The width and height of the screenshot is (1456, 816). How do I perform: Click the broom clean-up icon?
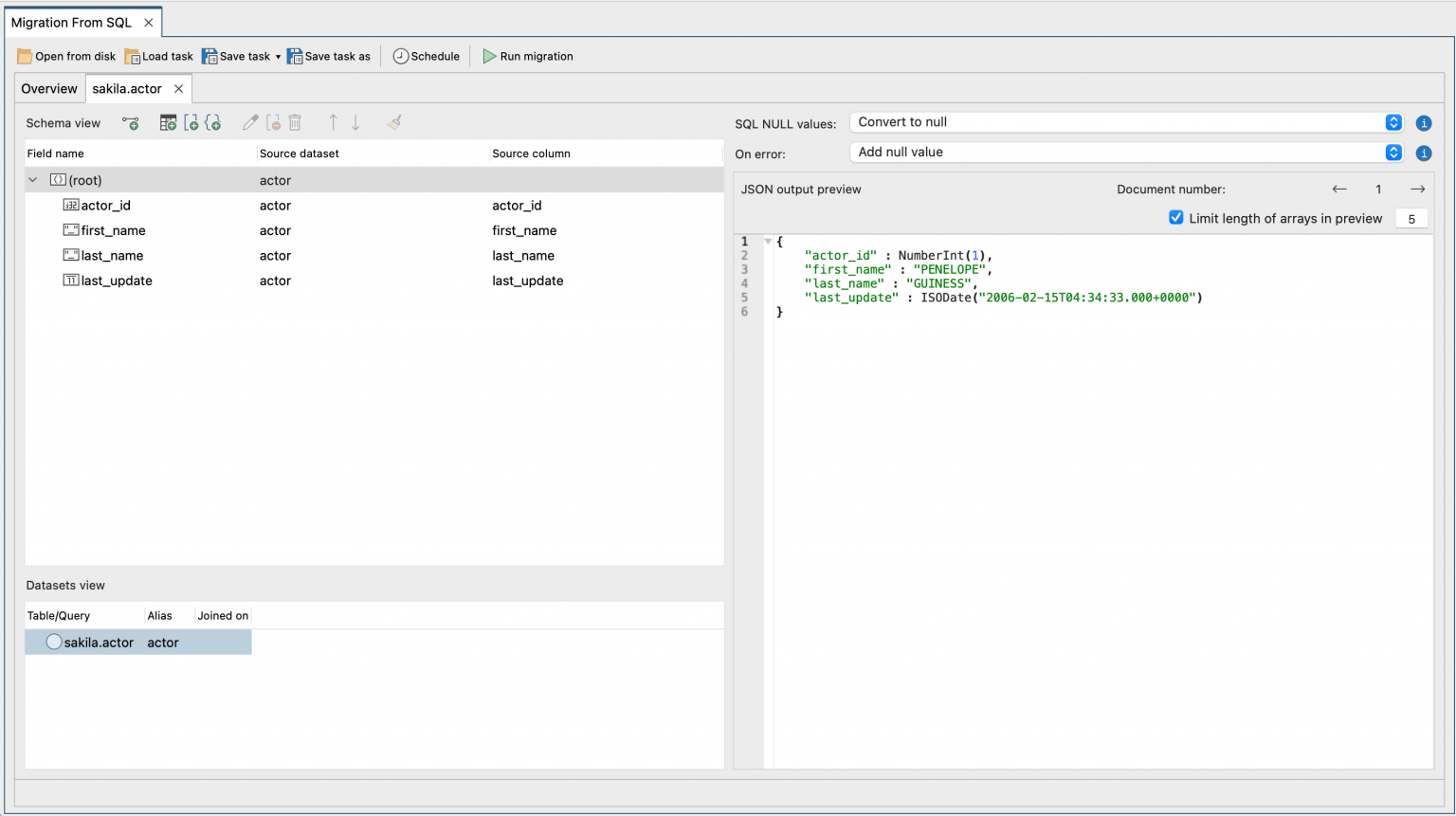point(394,123)
